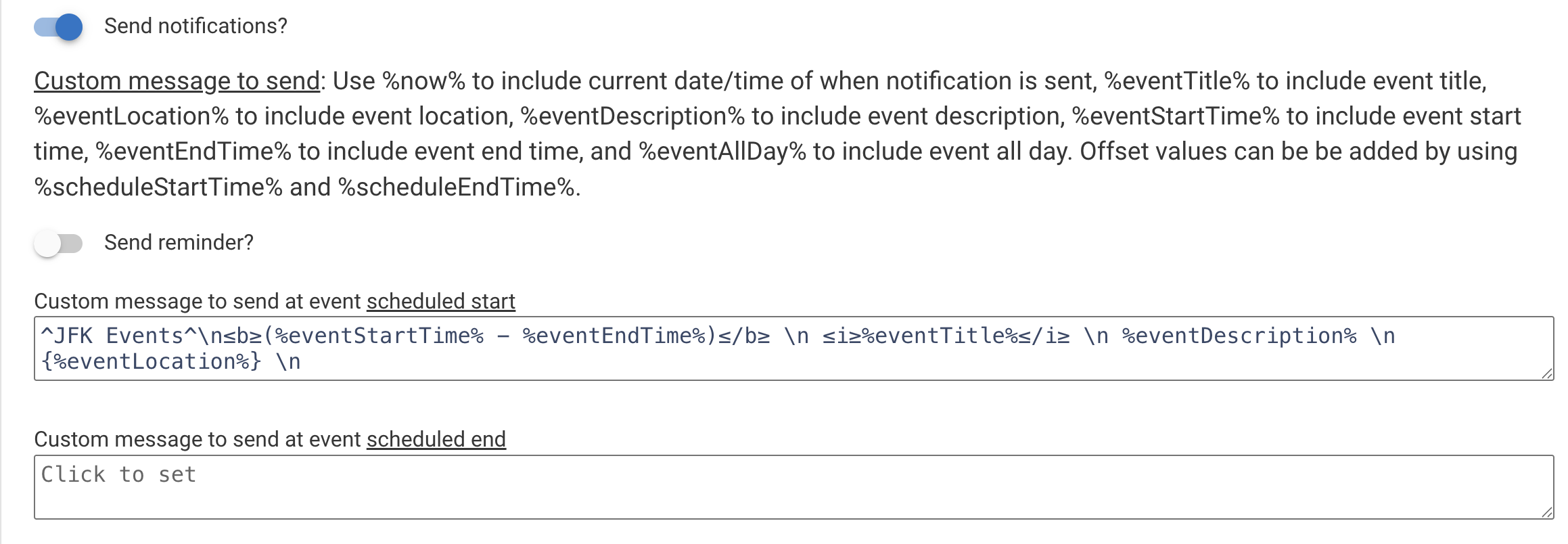Click the underlined "scheduled start" text
1568x544 pixels.
(440, 301)
